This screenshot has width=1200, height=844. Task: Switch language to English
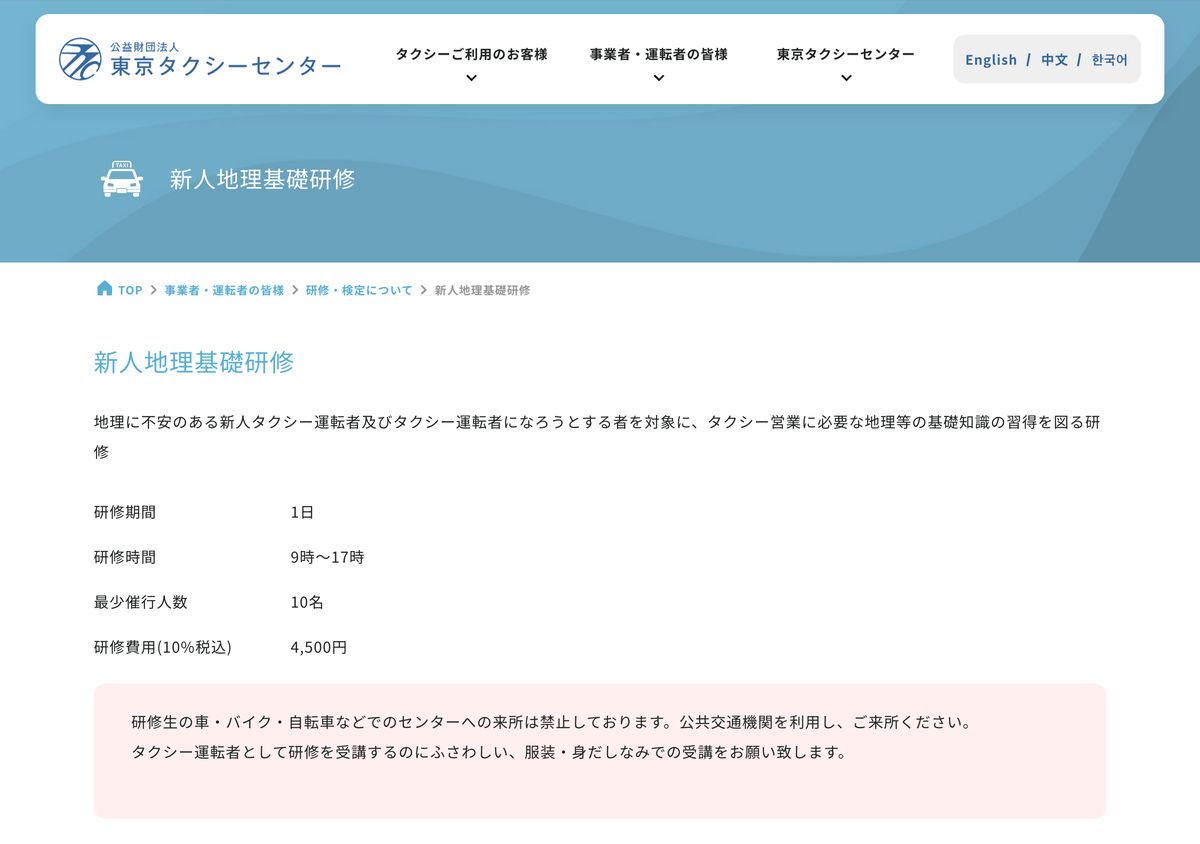(x=991, y=60)
